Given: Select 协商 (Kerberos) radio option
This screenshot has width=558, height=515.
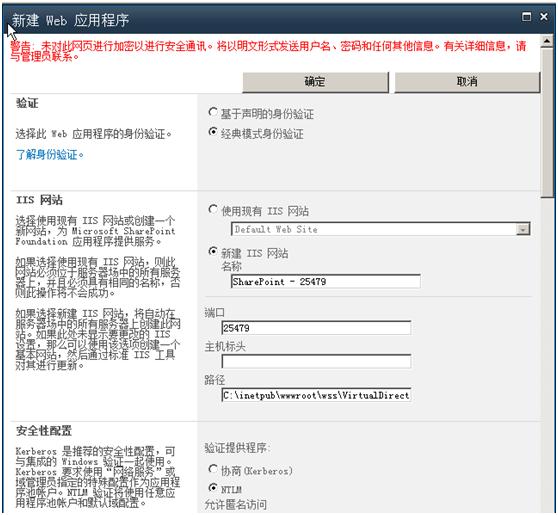Looking at the screenshot, I should coord(213,469).
